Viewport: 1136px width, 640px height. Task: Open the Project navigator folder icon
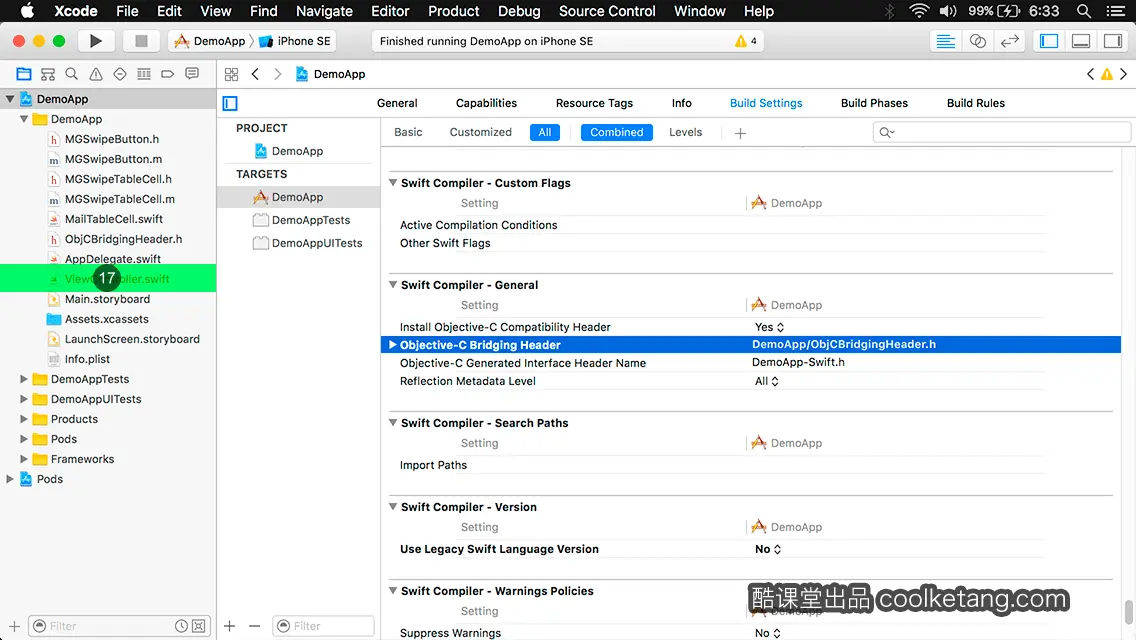24,74
